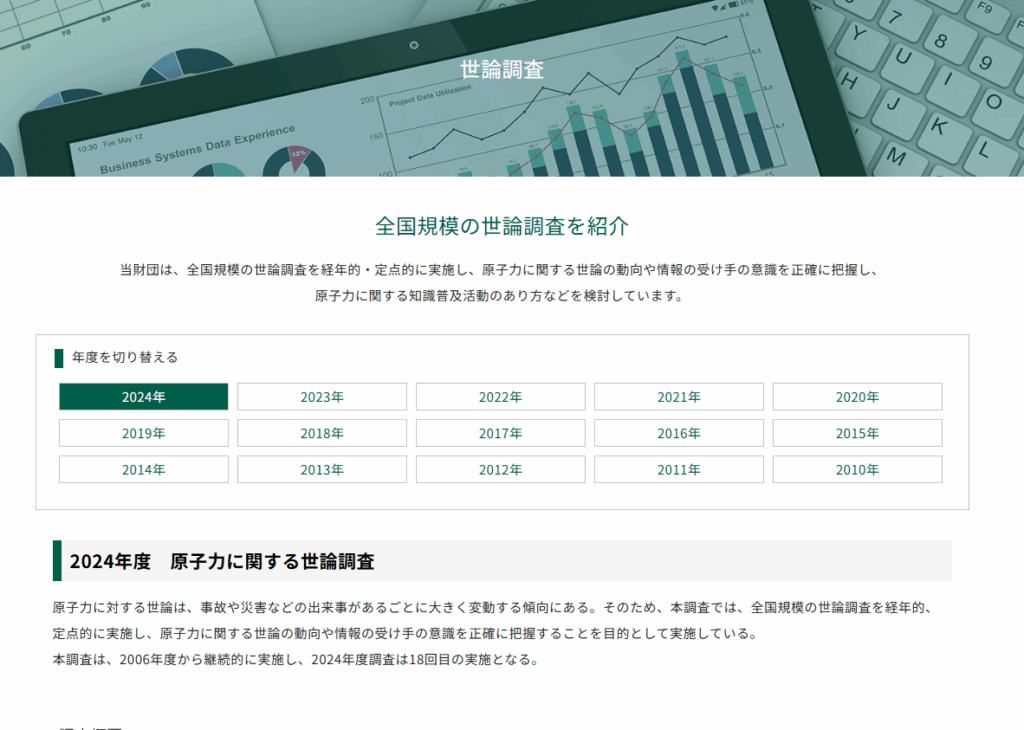1024x730 pixels.
Task: Display the 2011年 survey results
Action: (x=679, y=469)
